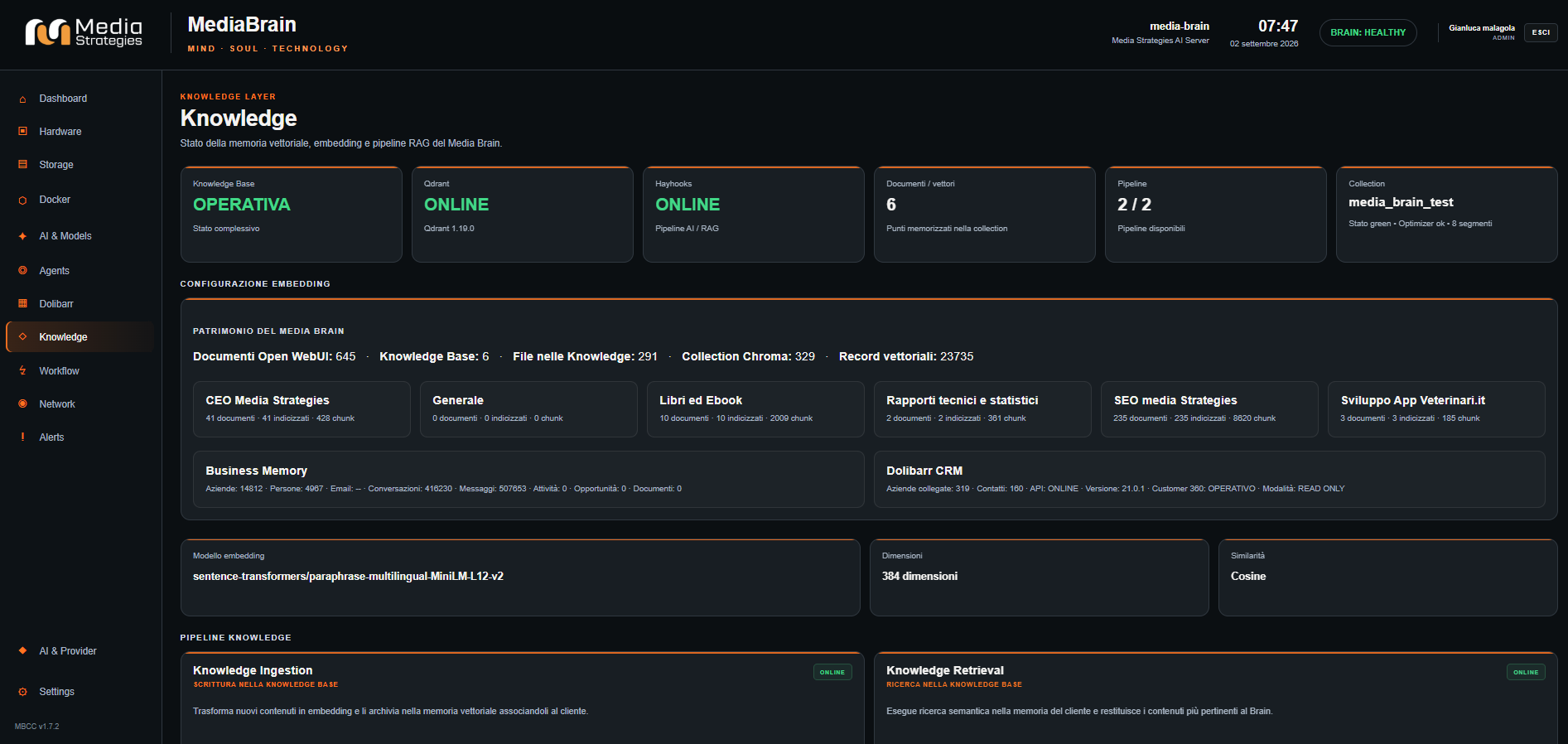Click the Generale knowledge card
Image resolution: width=1568 pixels, height=744 pixels.
(528, 409)
